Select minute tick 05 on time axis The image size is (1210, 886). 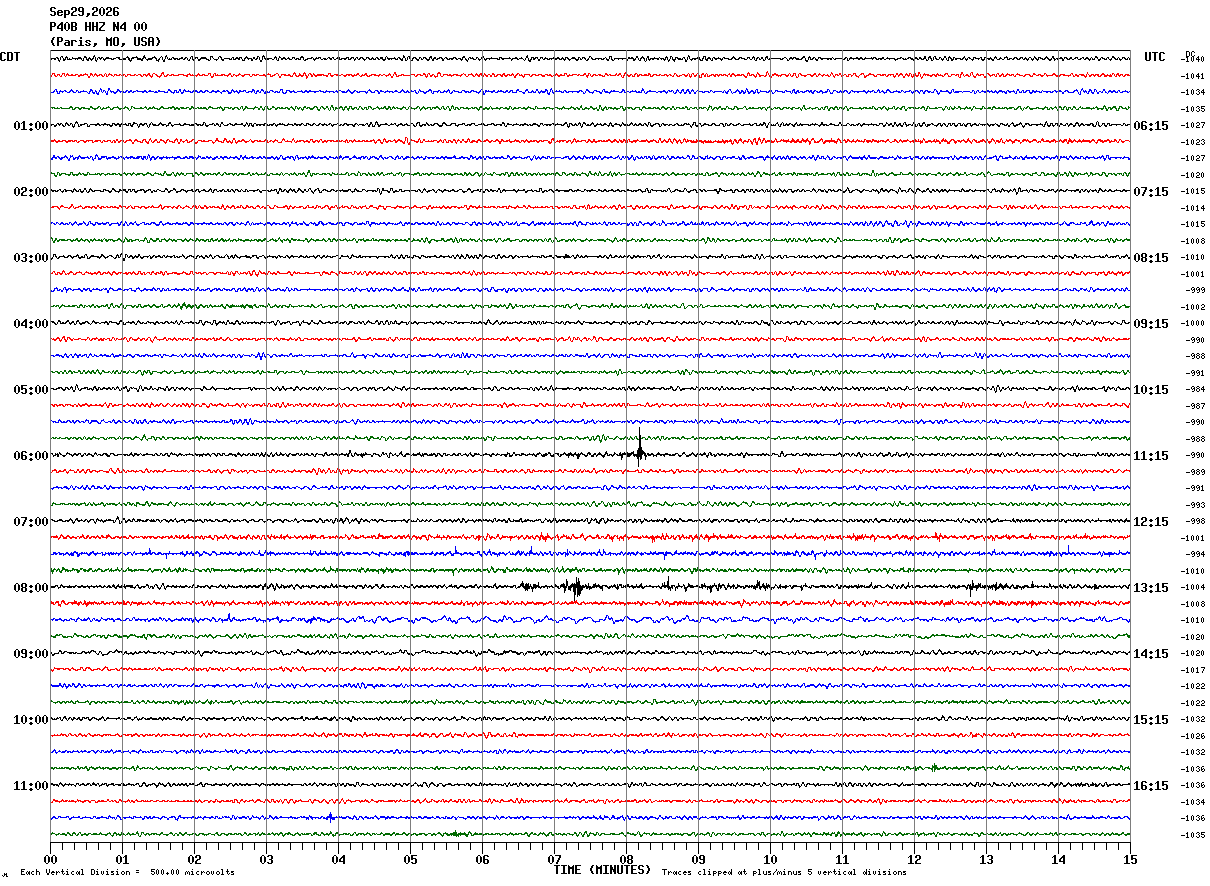tap(410, 859)
